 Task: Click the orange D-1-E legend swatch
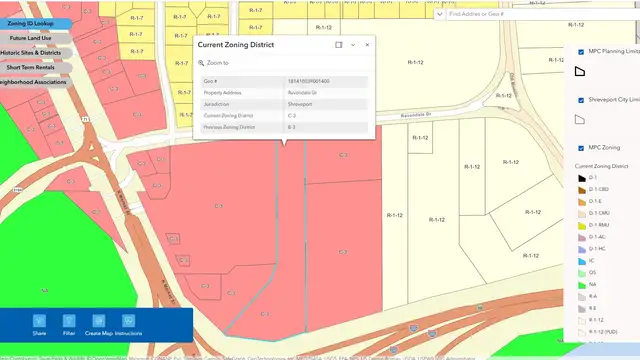tap(582, 202)
